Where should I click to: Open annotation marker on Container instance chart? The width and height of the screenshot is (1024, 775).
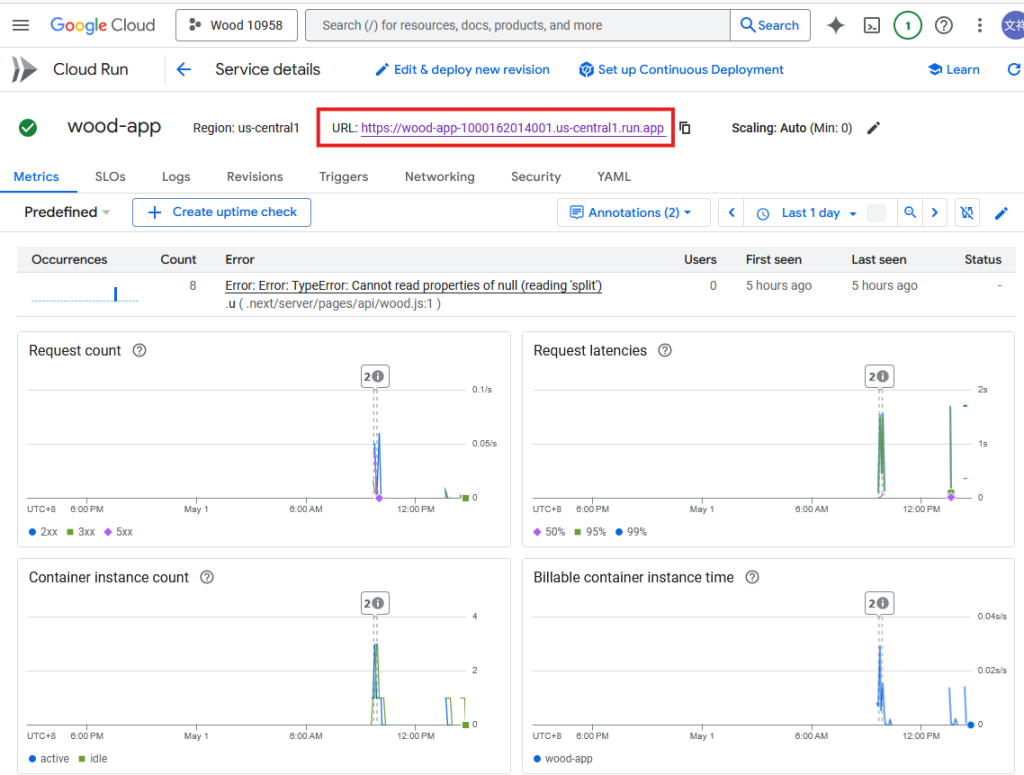[x=375, y=603]
